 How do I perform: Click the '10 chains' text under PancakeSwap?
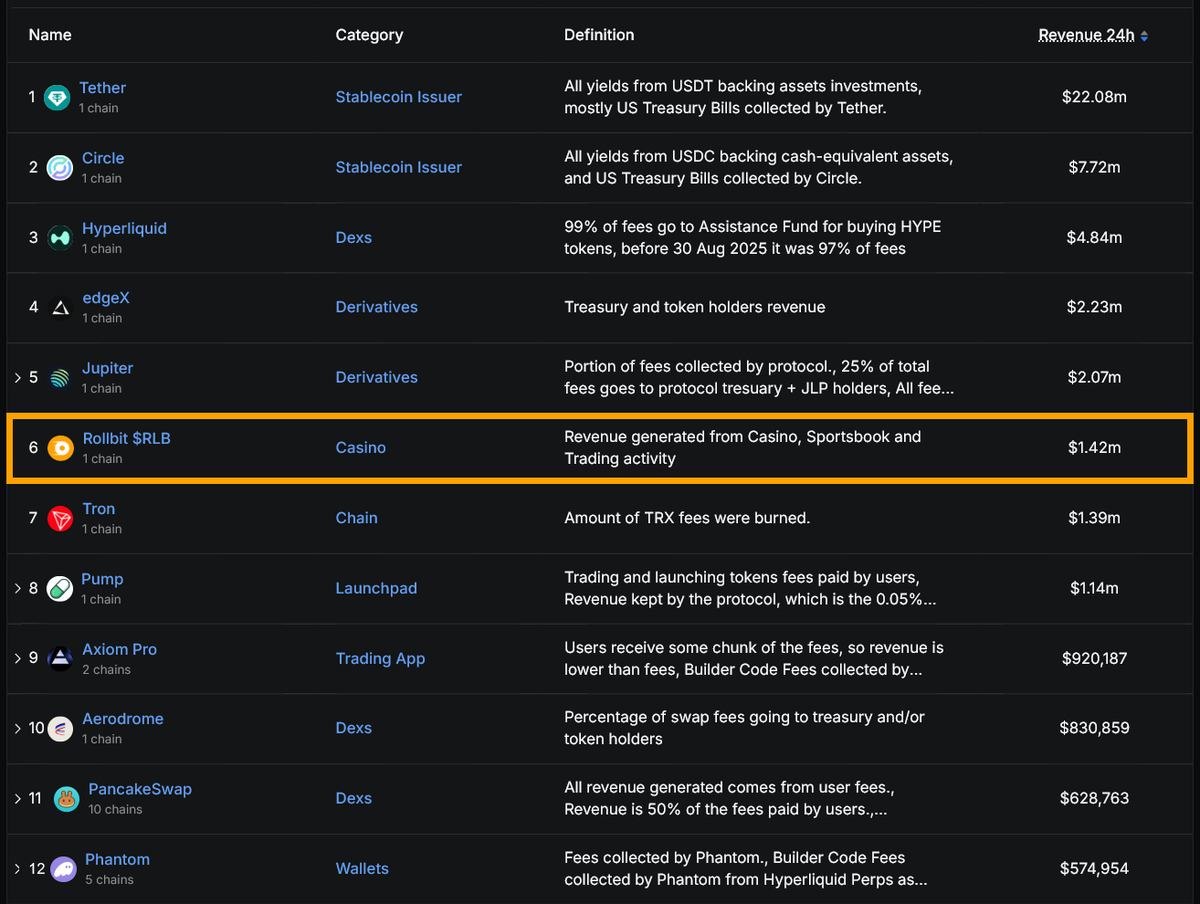point(115,809)
